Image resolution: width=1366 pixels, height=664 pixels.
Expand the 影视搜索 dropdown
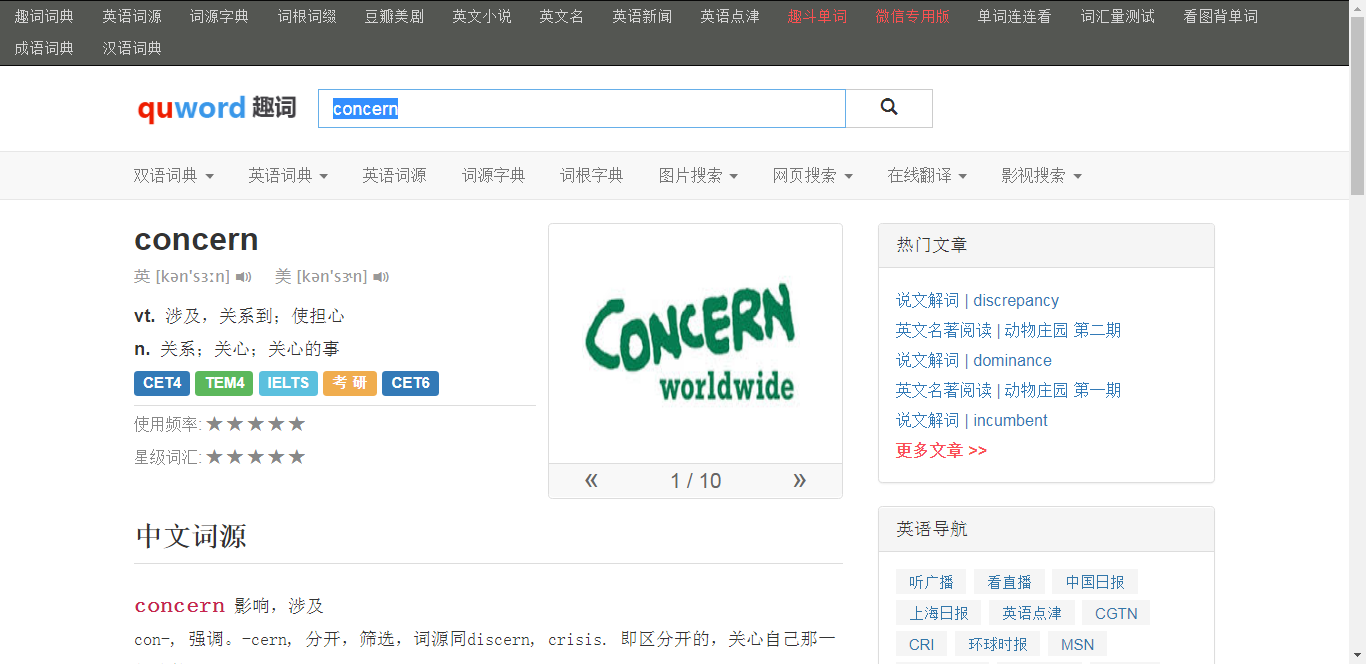pyautogui.click(x=1041, y=176)
